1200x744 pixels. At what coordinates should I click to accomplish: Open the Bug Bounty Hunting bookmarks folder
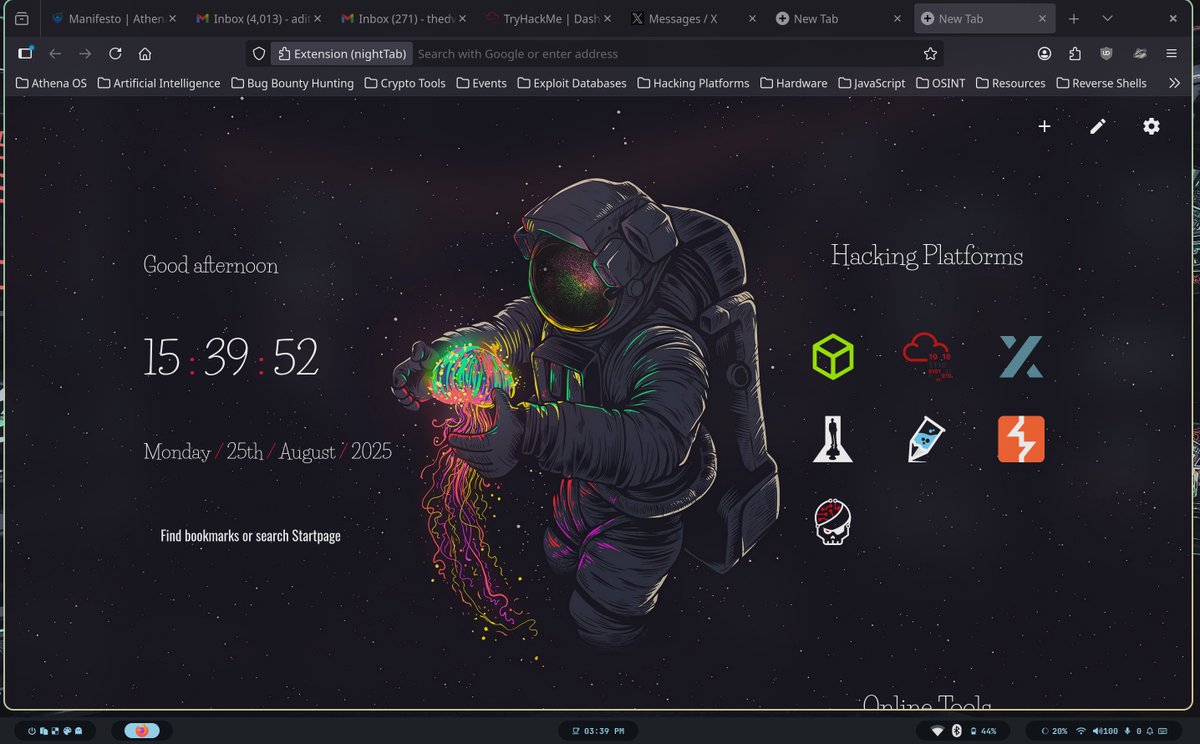point(292,83)
